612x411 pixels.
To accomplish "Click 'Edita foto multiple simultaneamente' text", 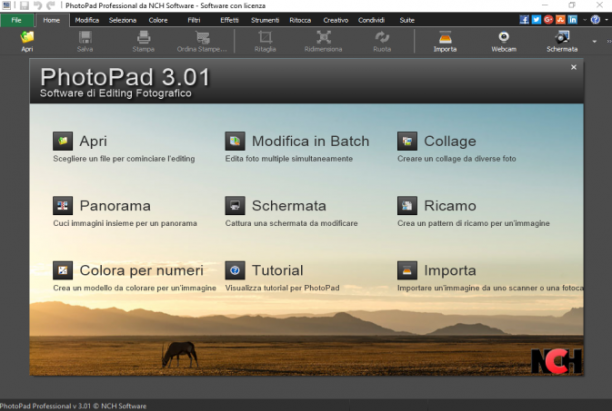I will pyautogui.click(x=289, y=158).
